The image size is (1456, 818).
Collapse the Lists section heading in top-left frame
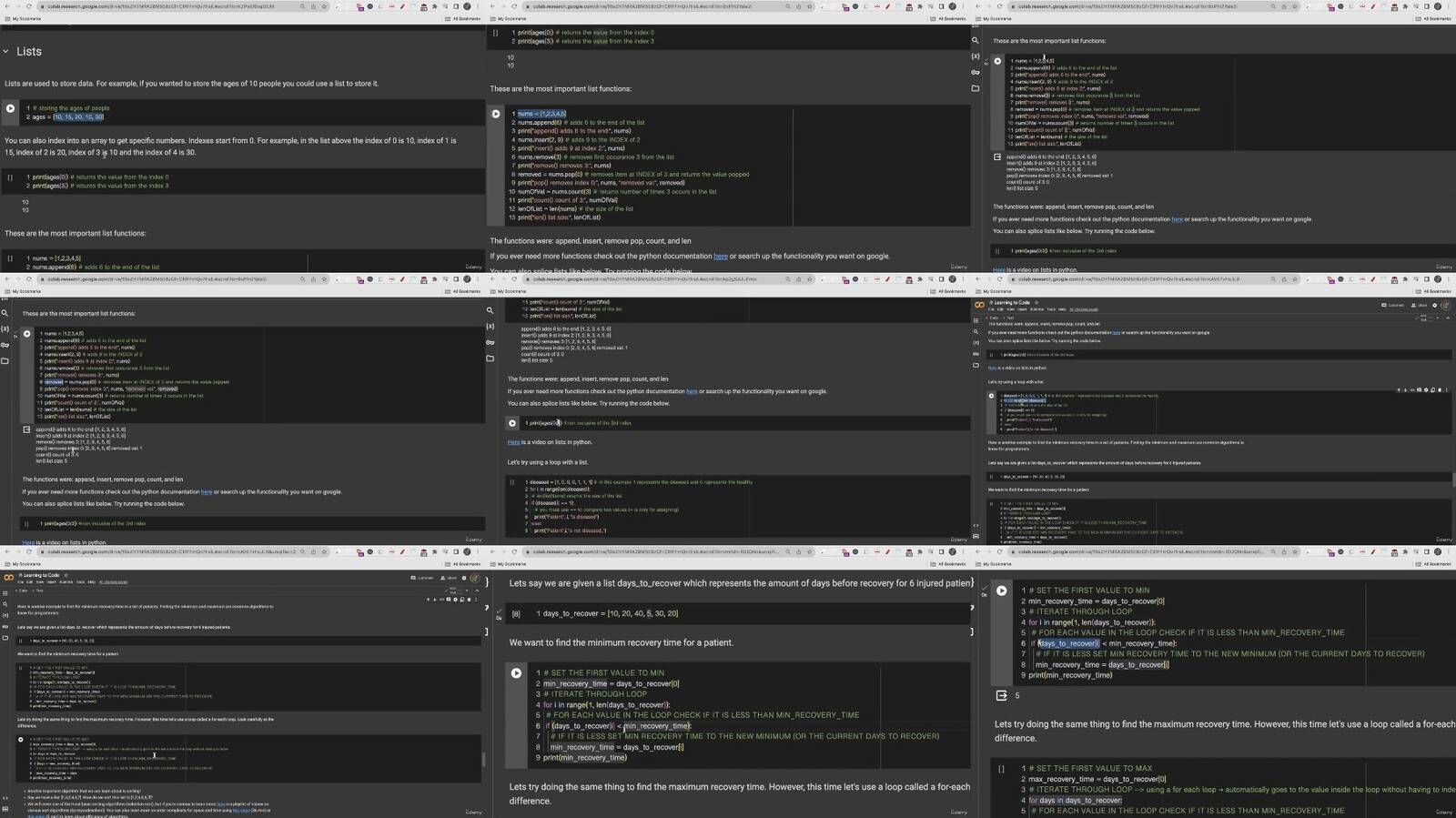coord(5,51)
